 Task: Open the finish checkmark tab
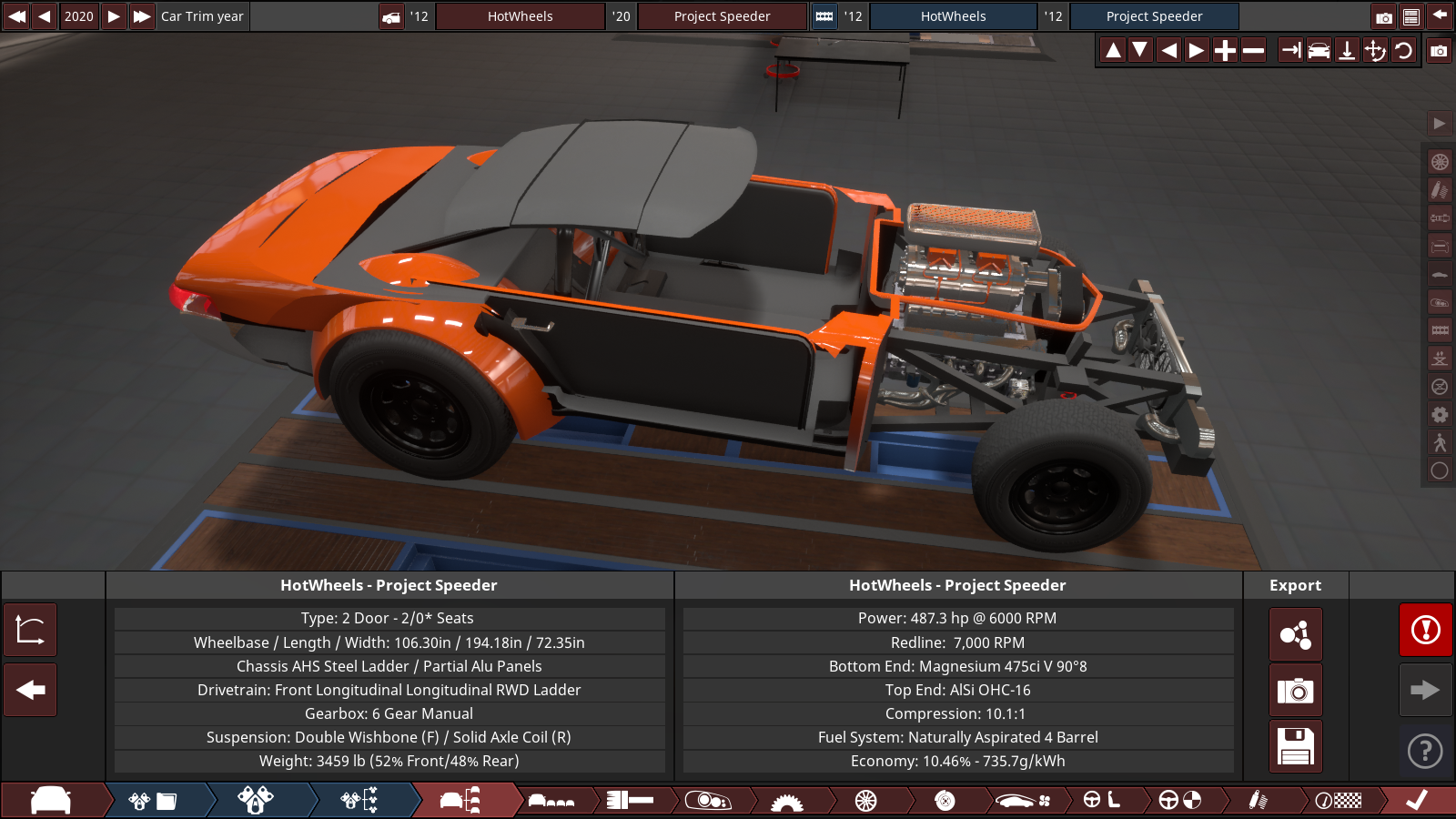pos(1417,801)
